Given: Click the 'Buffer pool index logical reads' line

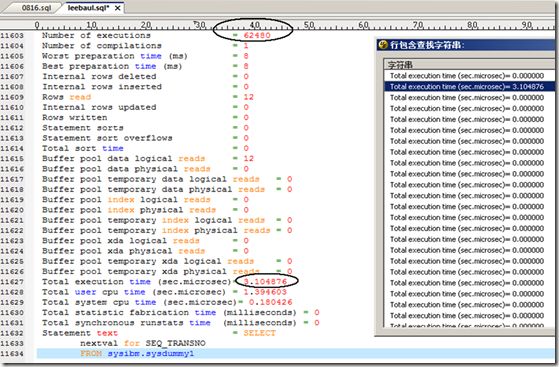Looking at the screenshot, I should pos(126,200).
